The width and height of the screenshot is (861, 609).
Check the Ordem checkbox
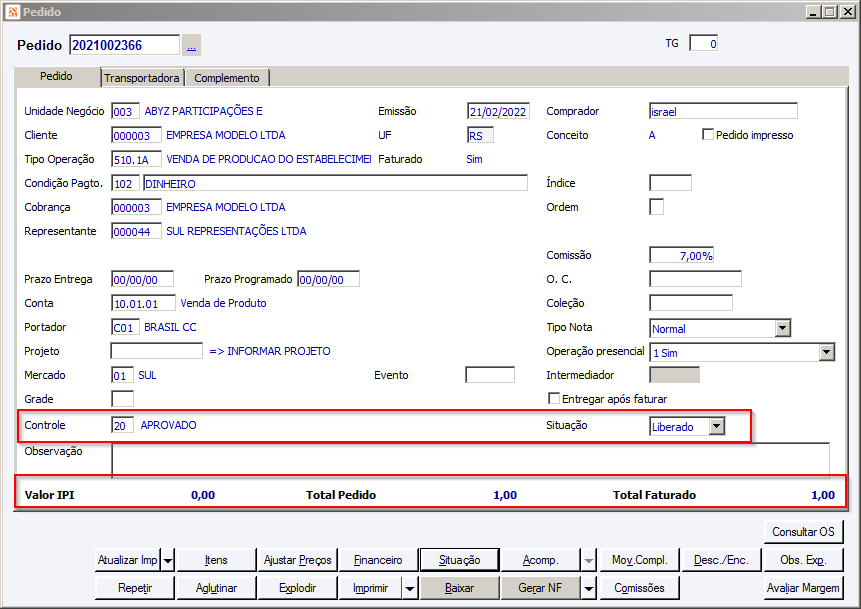click(656, 207)
